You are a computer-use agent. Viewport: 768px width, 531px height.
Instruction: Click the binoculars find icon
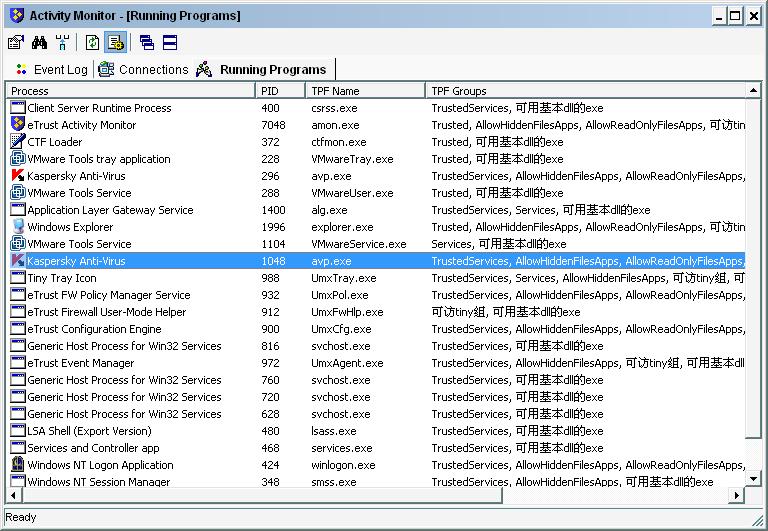coord(39,43)
